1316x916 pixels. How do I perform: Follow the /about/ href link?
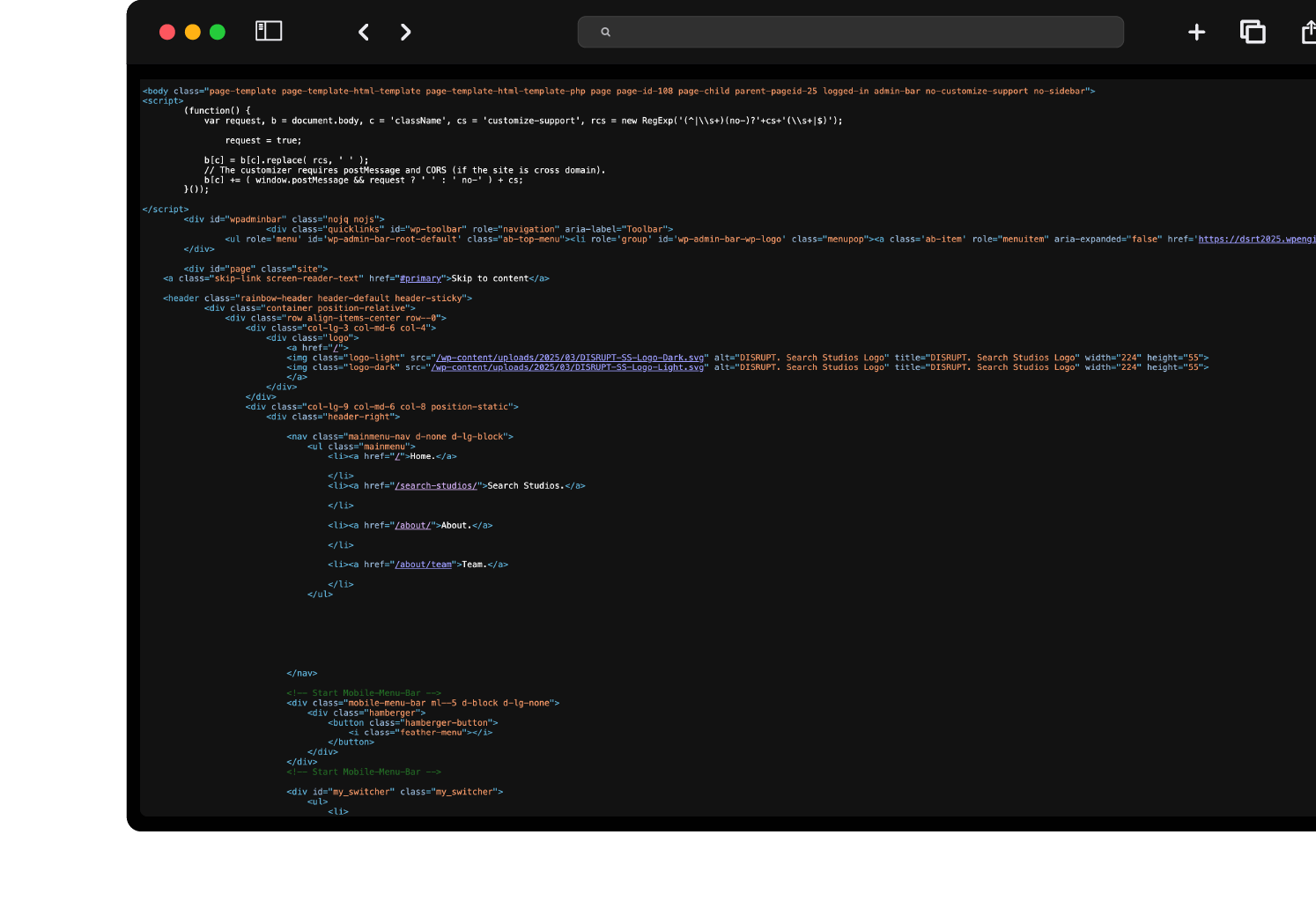click(413, 525)
